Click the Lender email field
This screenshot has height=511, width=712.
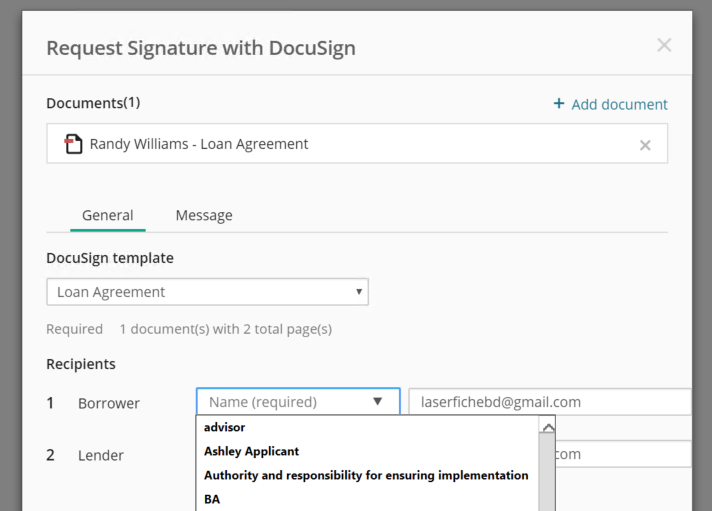(623, 454)
